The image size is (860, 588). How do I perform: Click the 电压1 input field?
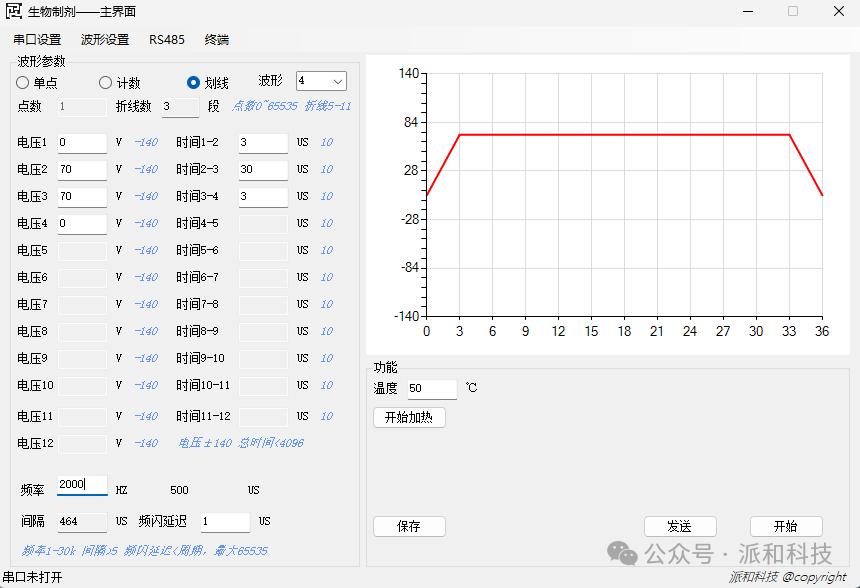[81, 143]
